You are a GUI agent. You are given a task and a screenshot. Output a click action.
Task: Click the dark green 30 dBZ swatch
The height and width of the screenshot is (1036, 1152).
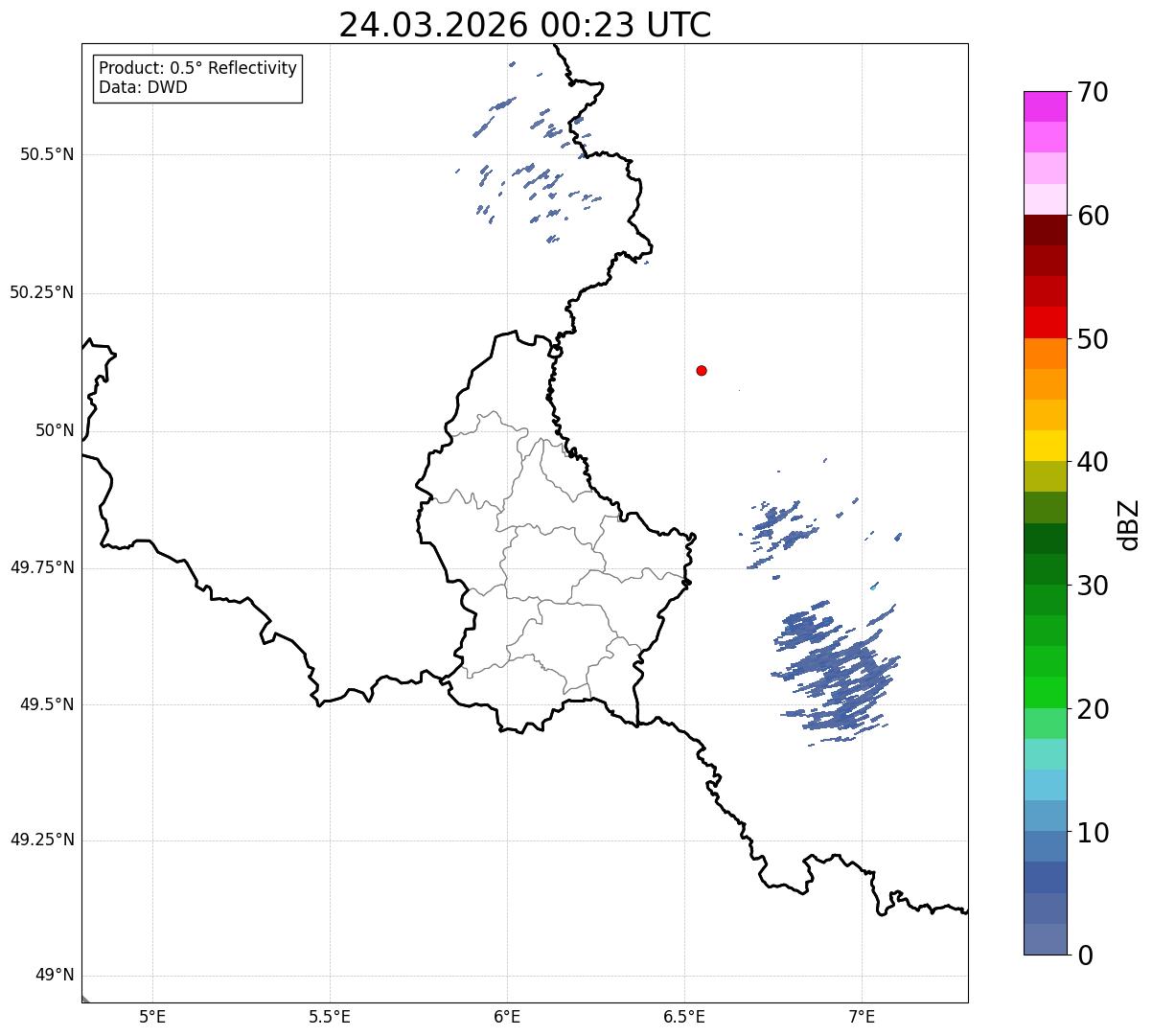[1045, 569]
